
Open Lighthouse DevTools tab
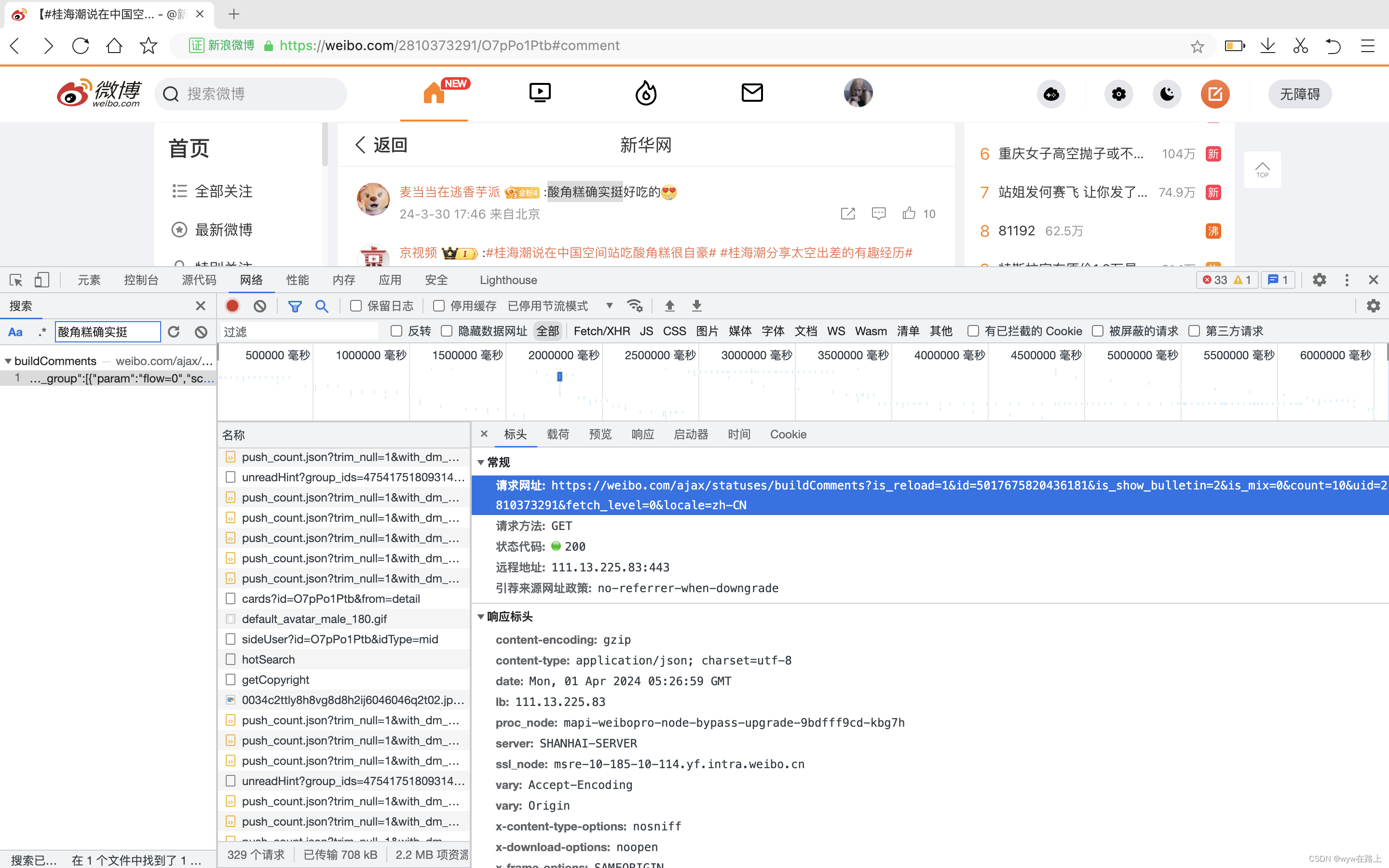pos(508,280)
